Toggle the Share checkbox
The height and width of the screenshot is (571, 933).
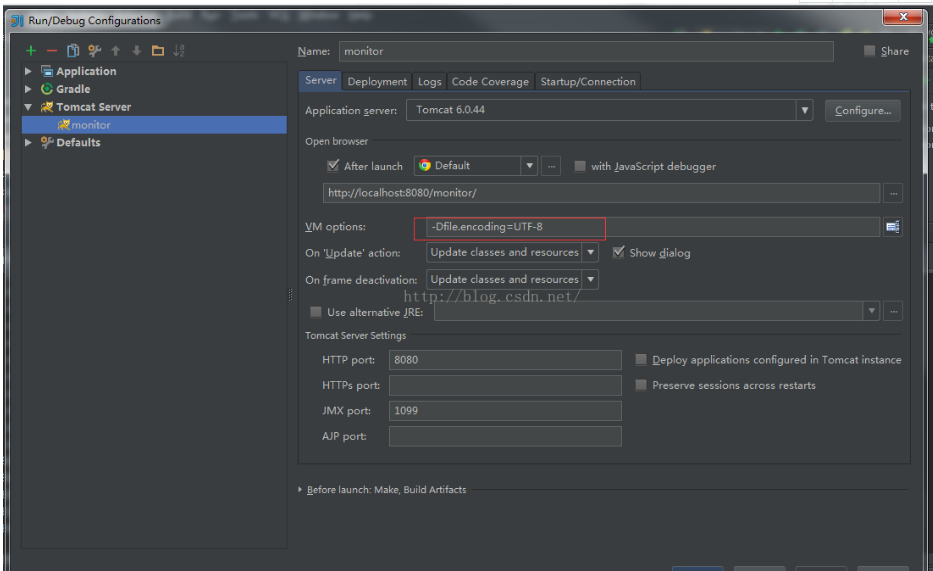click(x=869, y=51)
